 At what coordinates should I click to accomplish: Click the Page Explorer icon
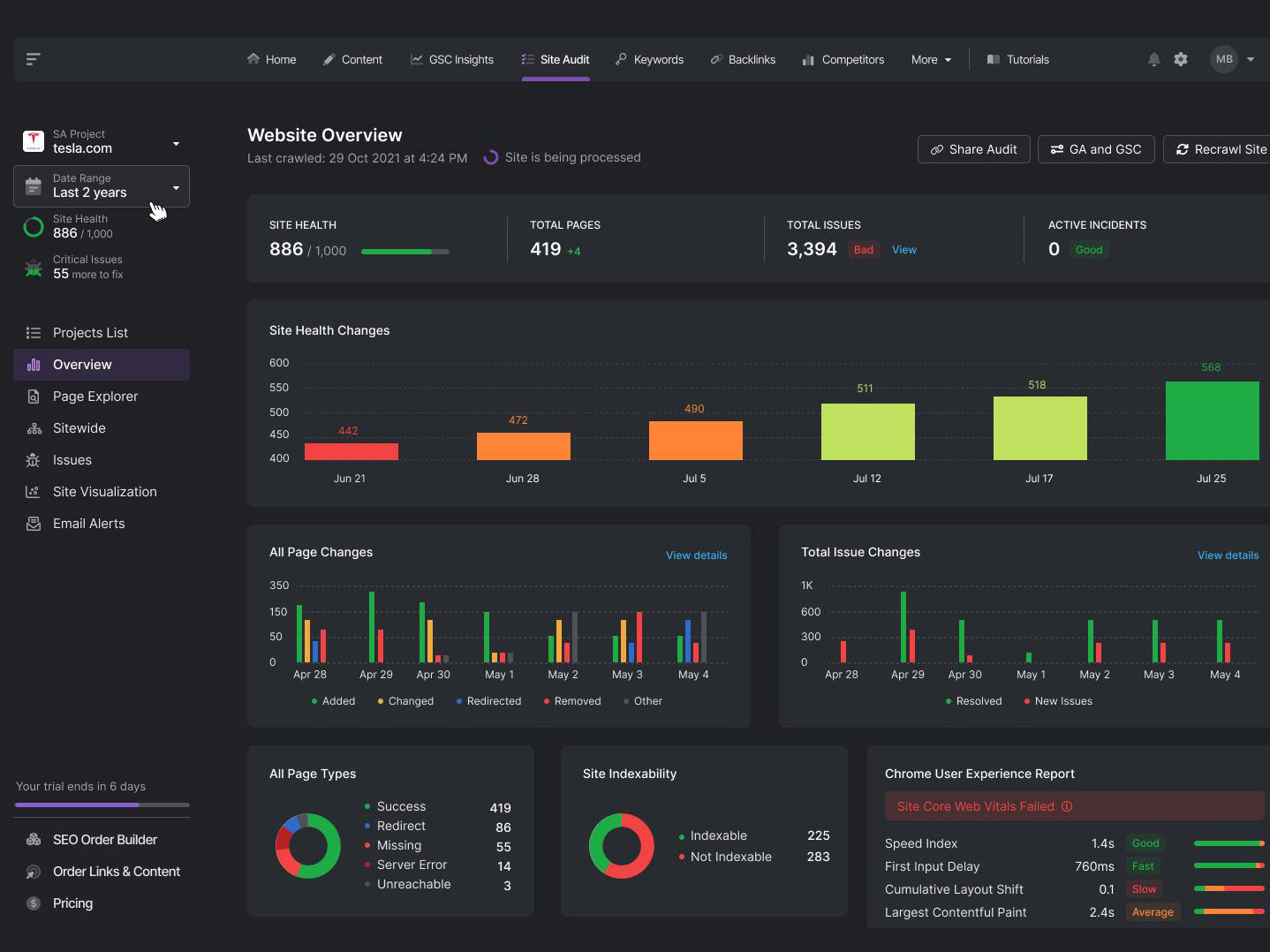[x=34, y=397]
